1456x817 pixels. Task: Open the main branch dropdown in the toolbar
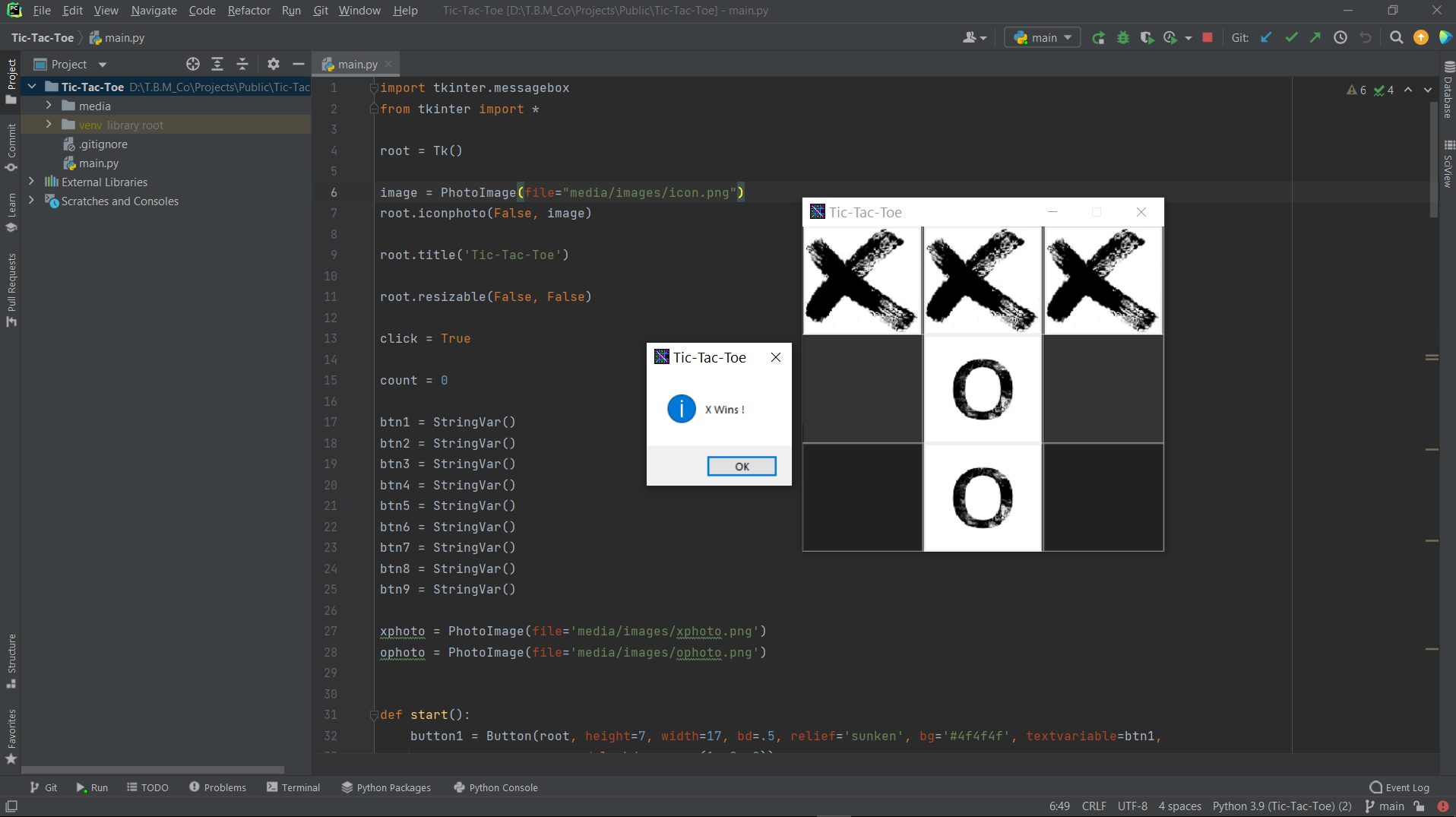(1042, 36)
